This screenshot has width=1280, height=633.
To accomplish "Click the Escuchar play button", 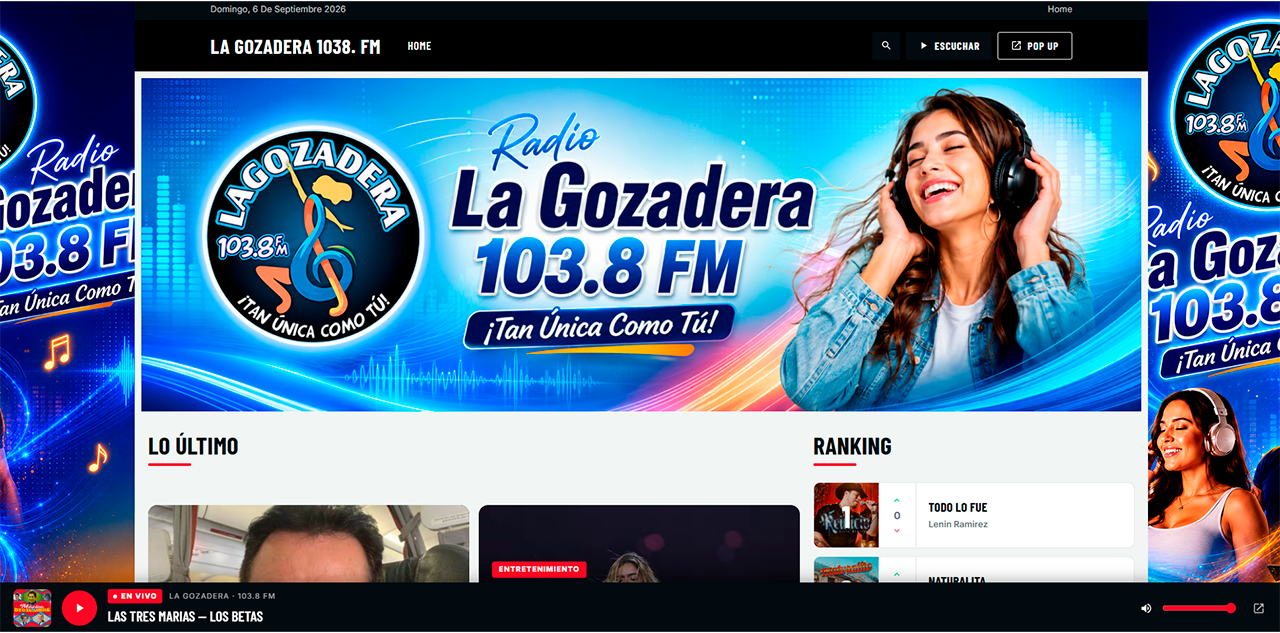I will [949, 46].
